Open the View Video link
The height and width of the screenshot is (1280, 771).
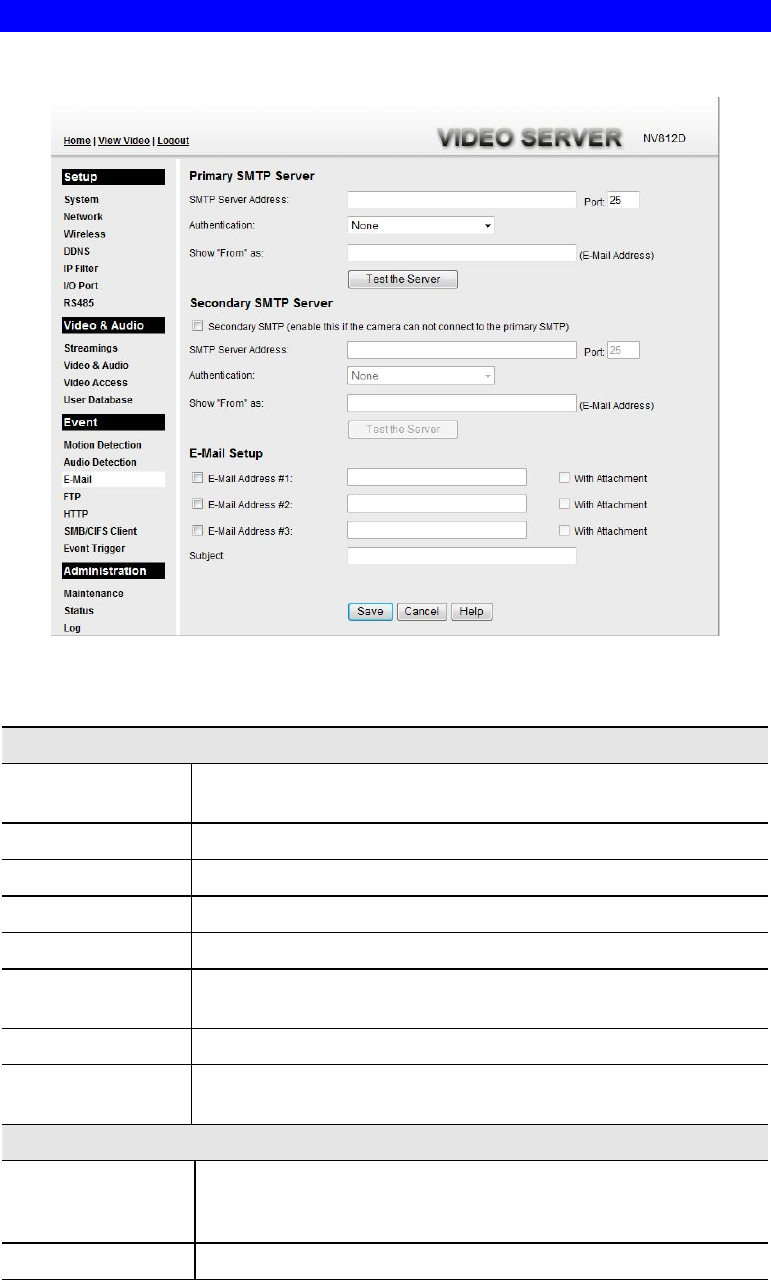click(x=125, y=141)
